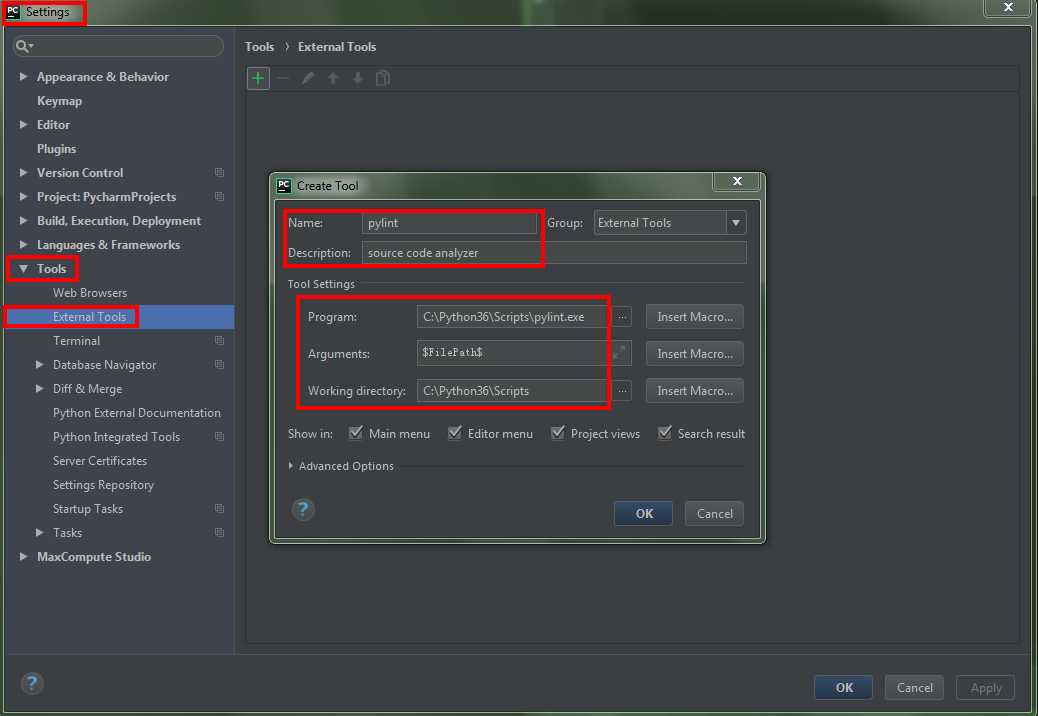
Task: Click Tools in the breadcrumb header
Action: pyautogui.click(x=260, y=47)
